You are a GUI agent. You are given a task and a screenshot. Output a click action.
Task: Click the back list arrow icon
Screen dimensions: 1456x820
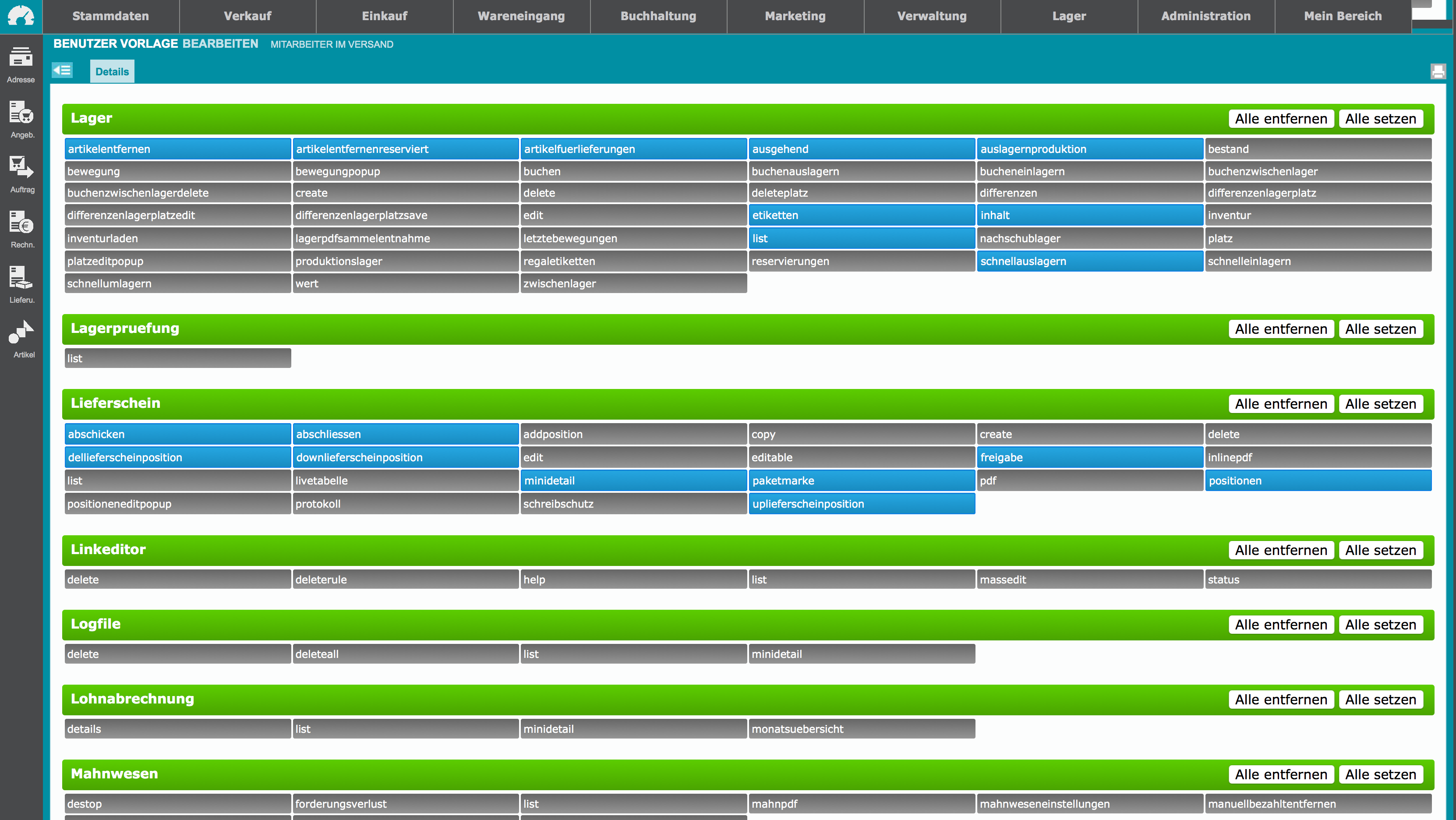[62, 70]
